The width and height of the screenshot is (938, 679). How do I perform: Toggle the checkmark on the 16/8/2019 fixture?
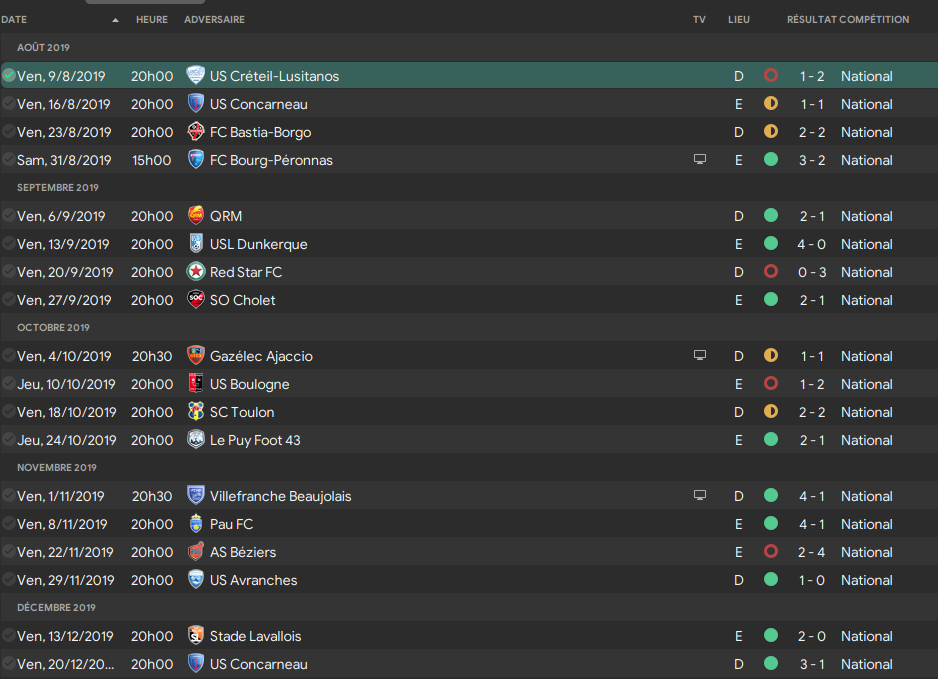tap(8, 103)
